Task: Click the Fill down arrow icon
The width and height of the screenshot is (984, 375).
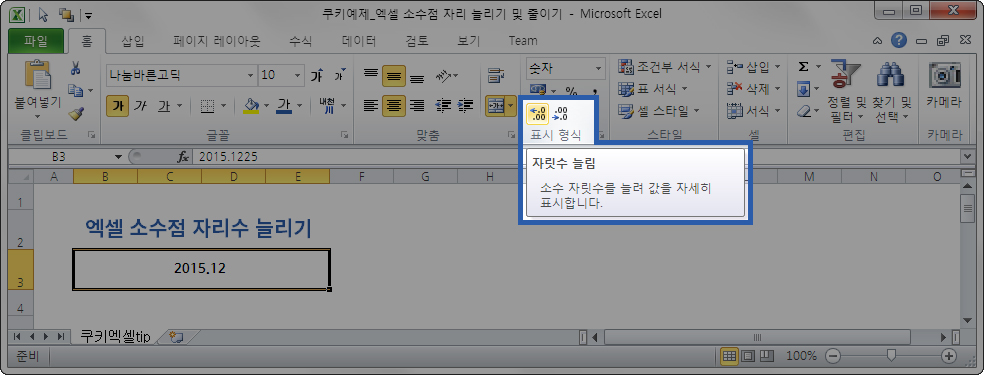Action: pyautogui.click(x=803, y=90)
